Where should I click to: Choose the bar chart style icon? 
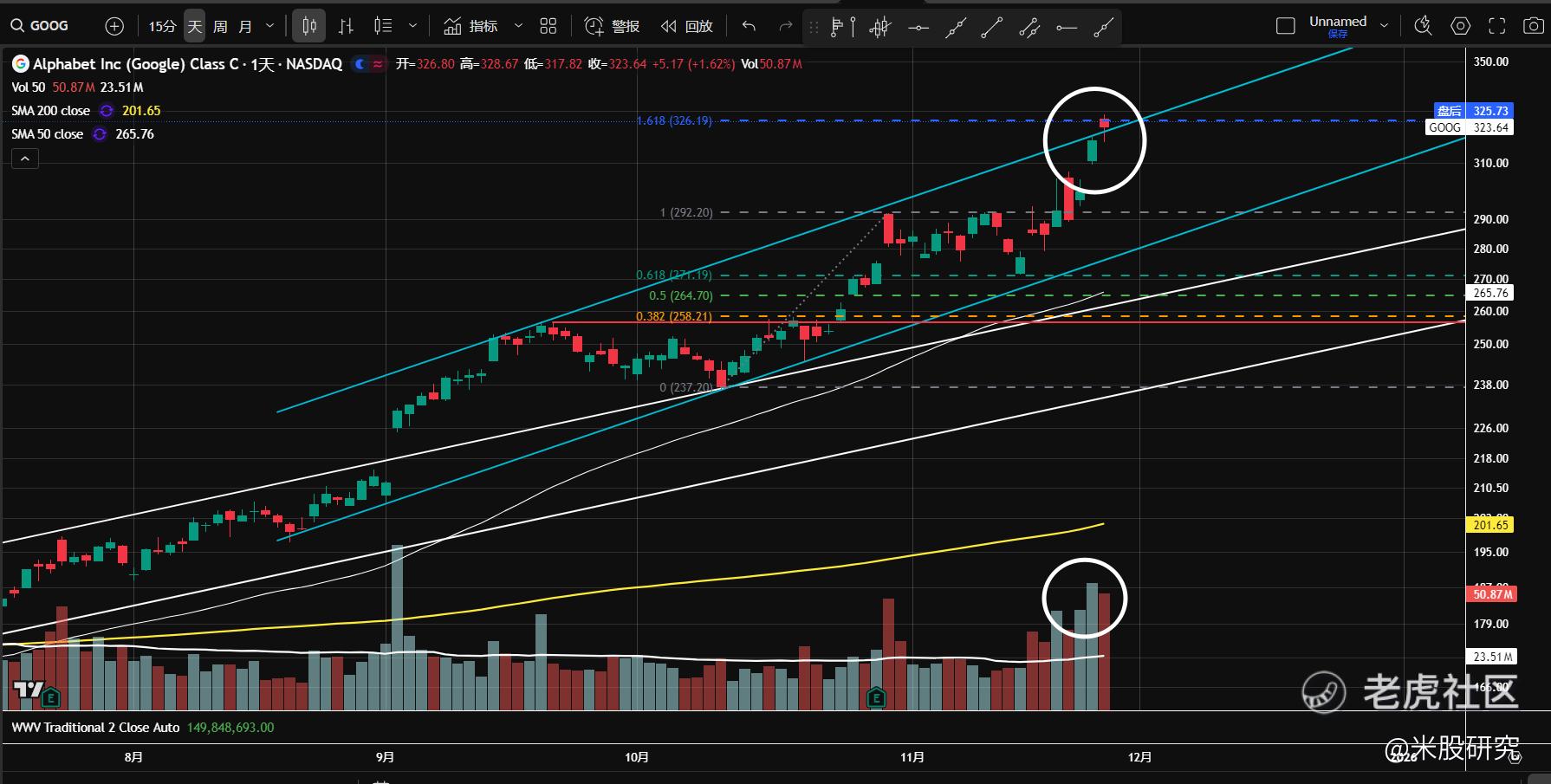[x=347, y=26]
